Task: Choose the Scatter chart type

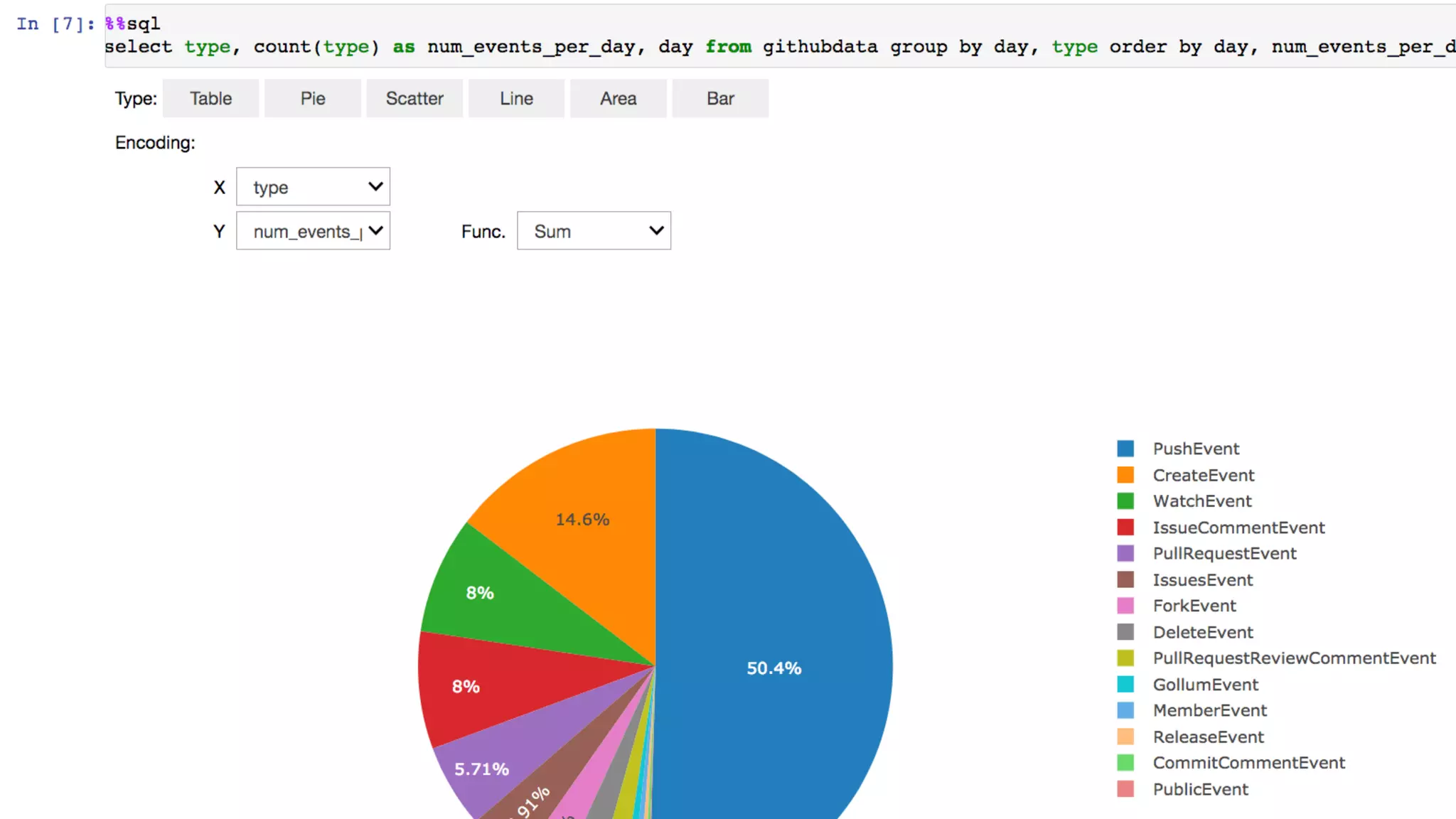Action: pyautogui.click(x=414, y=98)
